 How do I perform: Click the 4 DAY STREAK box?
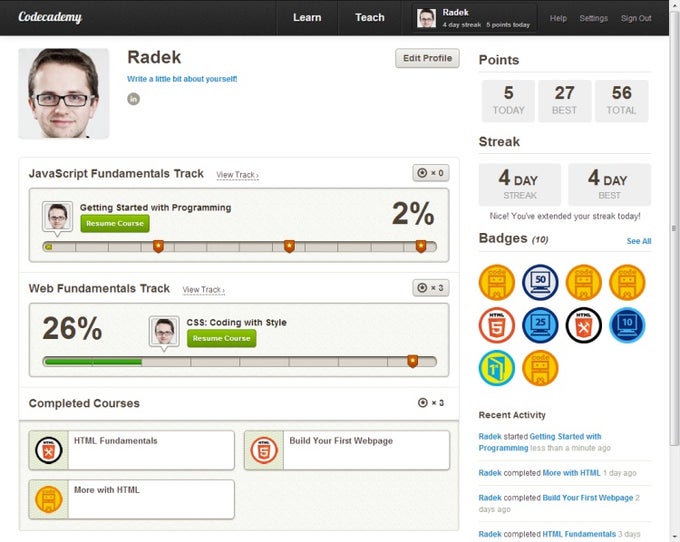pyautogui.click(x=520, y=184)
